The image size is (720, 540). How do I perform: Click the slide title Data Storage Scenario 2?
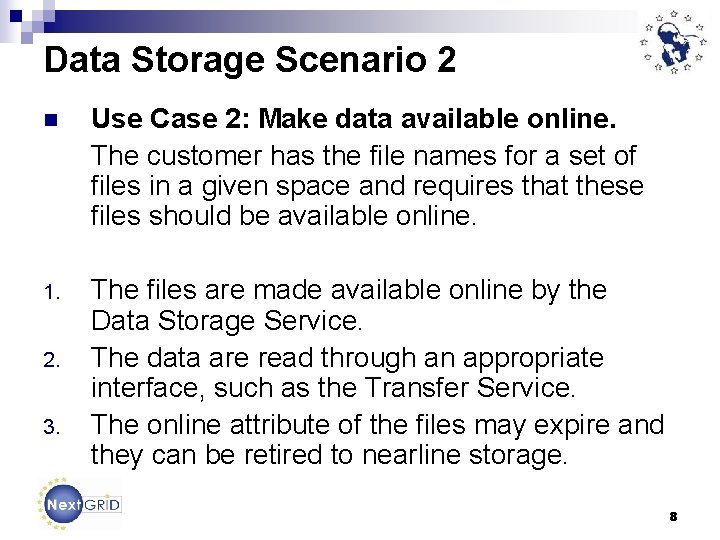(250, 60)
